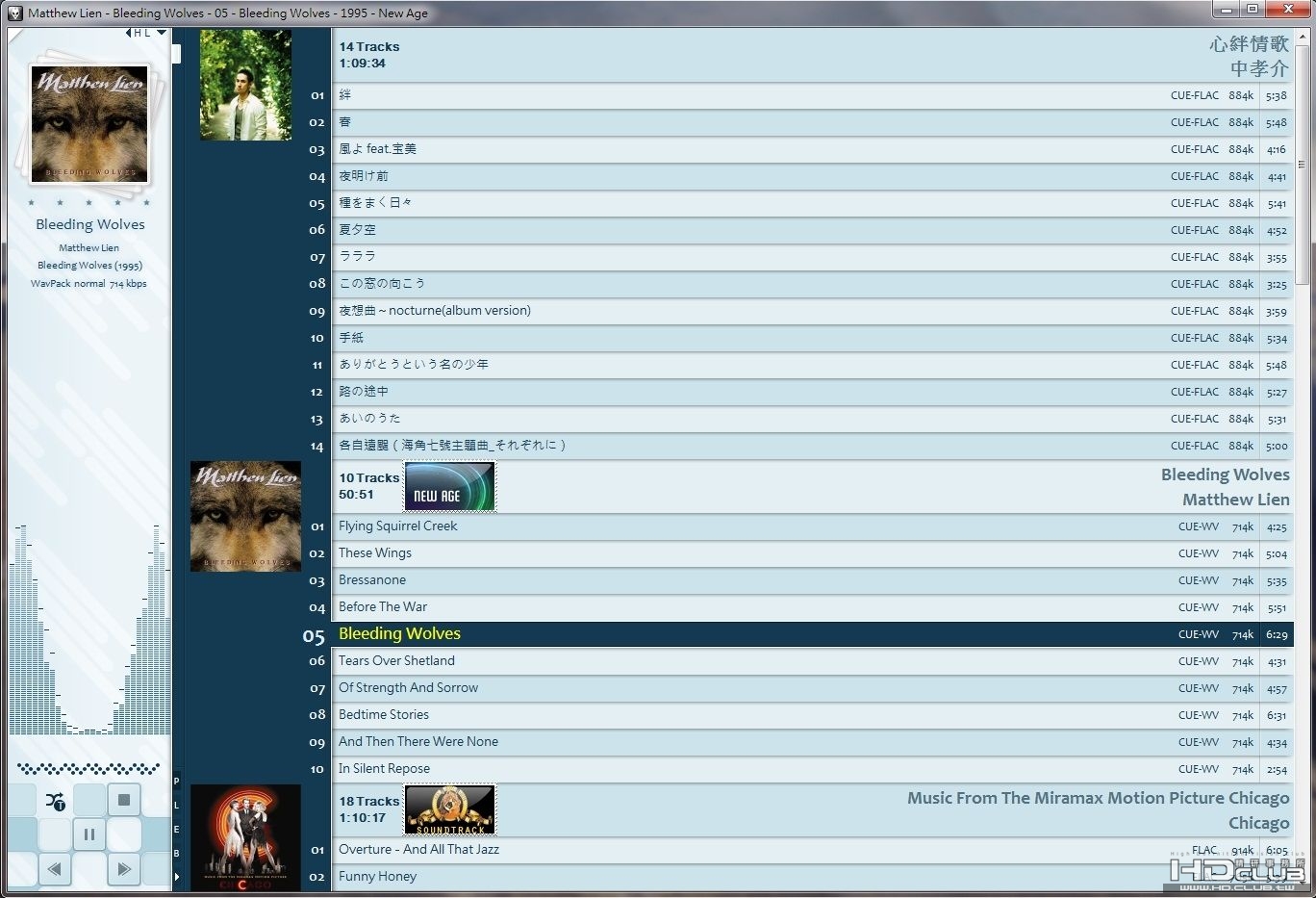Minimize the foobar2000 window
The image size is (1316, 898).
click(1226, 9)
